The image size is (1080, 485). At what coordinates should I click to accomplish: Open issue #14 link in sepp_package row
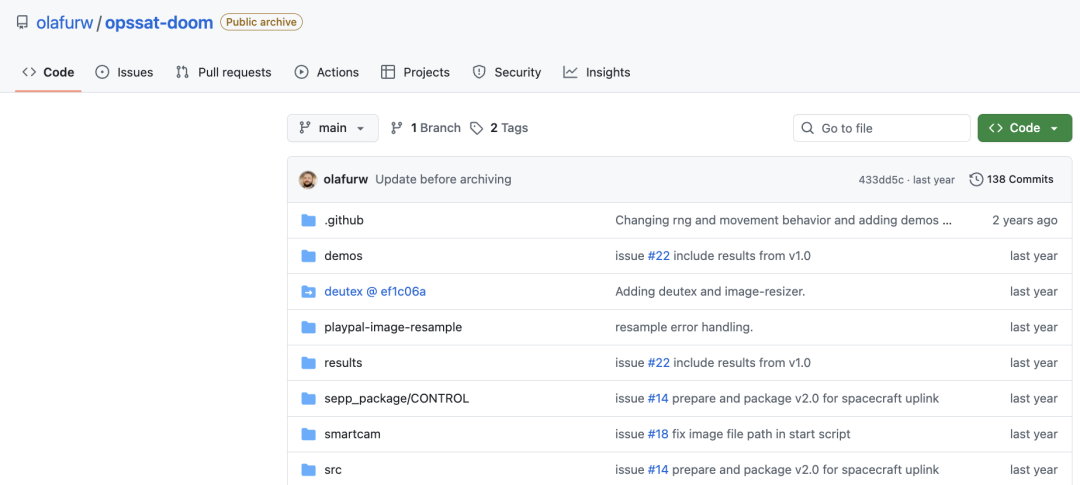pyautogui.click(x=658, y=399)
